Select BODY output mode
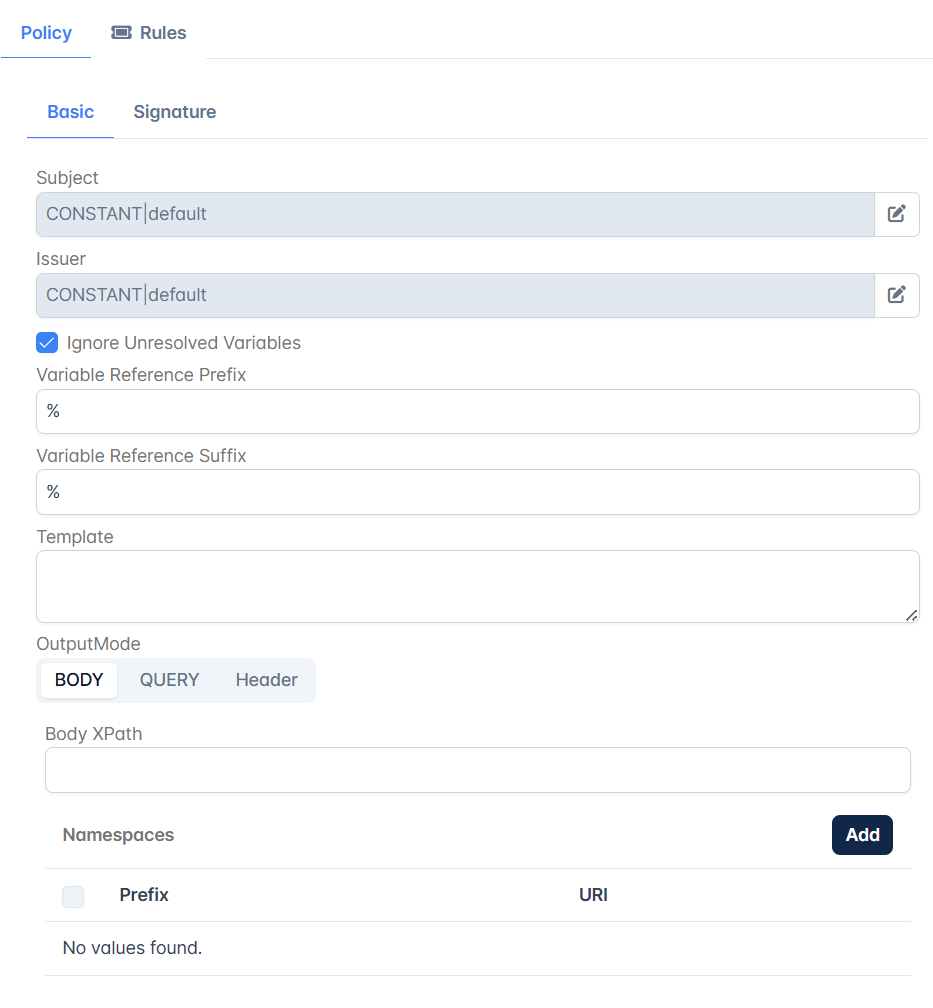The image size is (933, 1008). [x=79, y=680]
